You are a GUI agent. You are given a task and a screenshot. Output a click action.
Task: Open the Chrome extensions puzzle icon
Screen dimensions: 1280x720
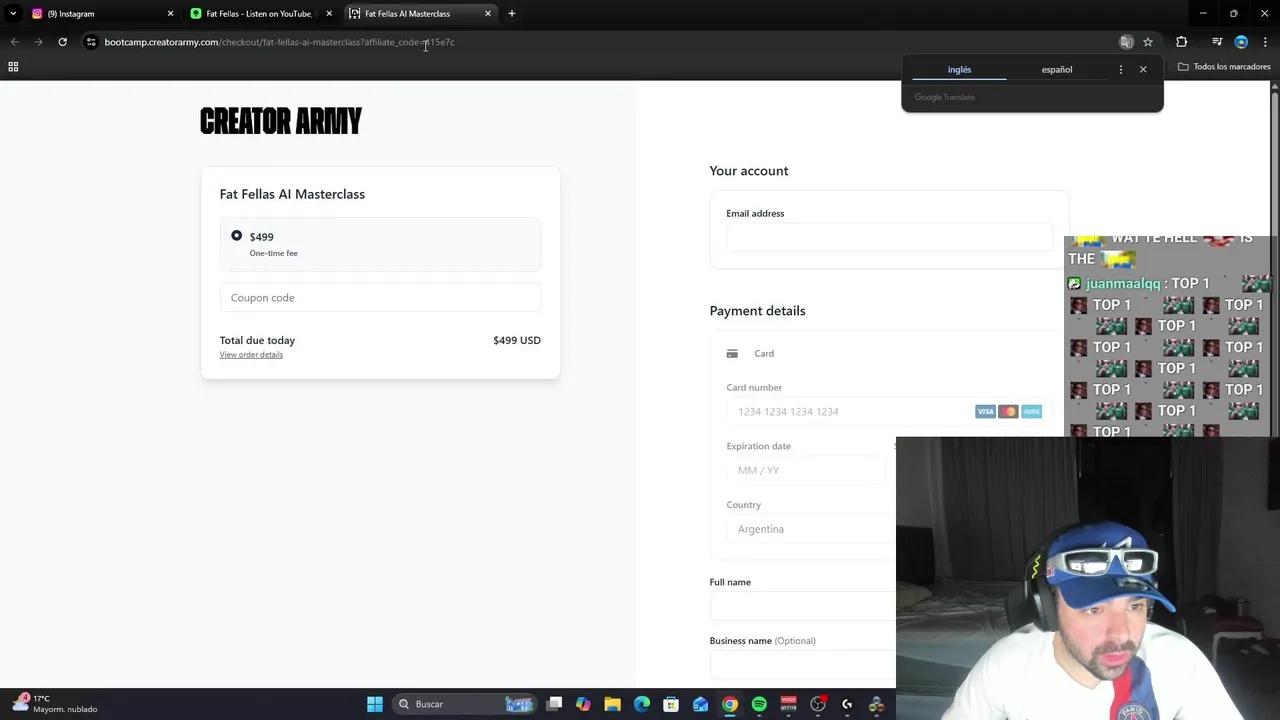pos(1182,42)
